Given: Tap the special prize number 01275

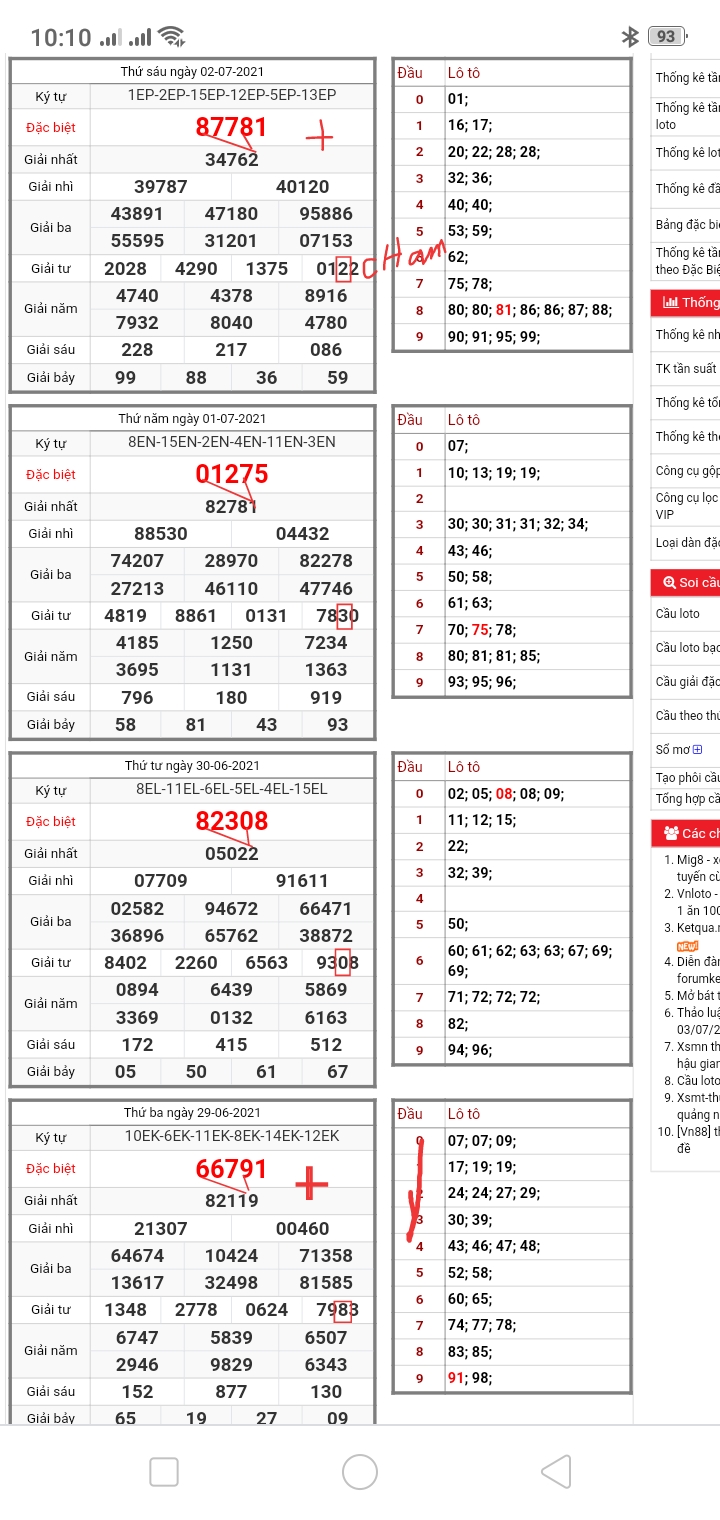Looking at the screenshot, I should (x=232, y=474).
